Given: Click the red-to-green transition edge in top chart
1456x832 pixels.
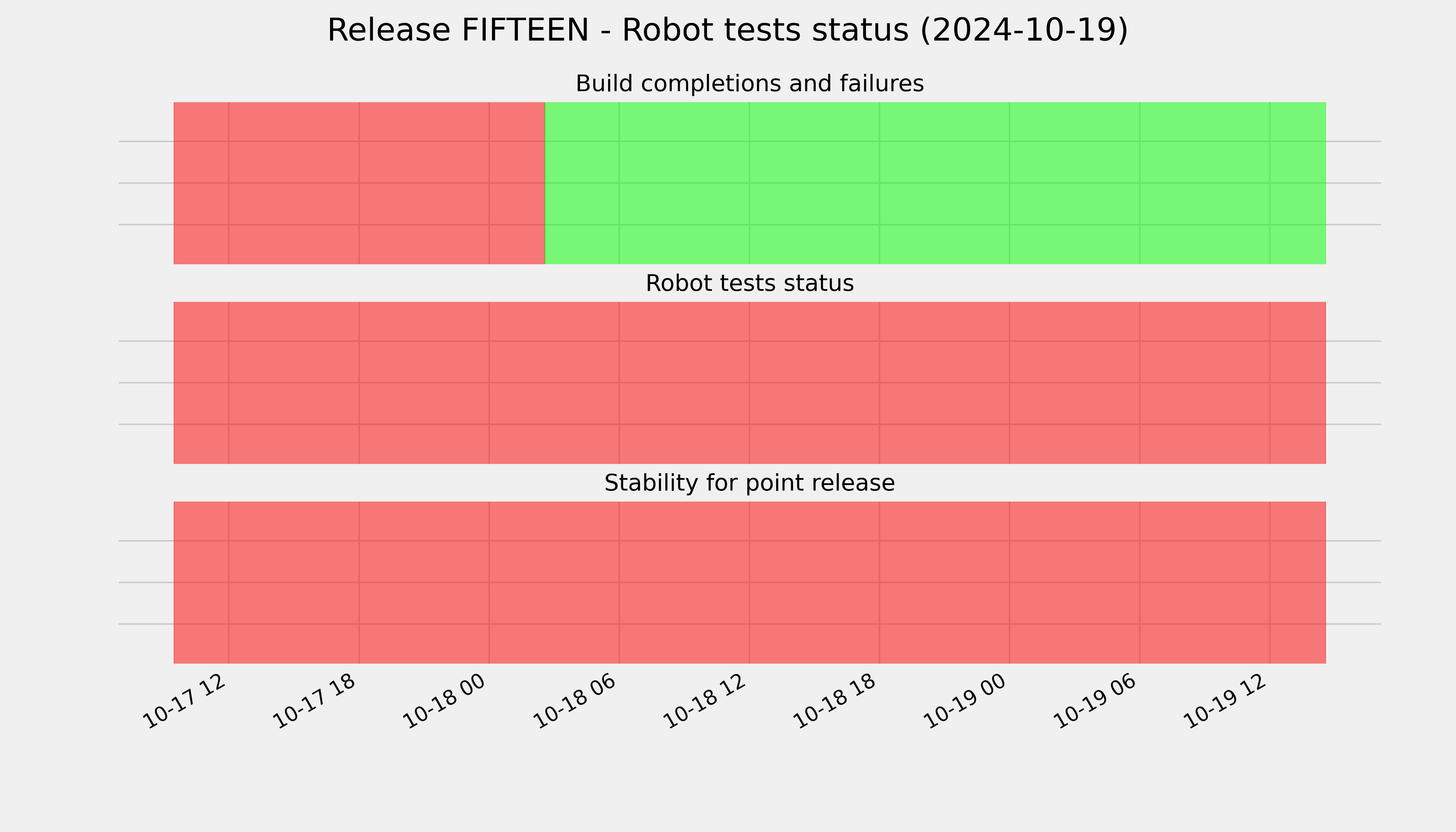Looking at the screenshot, I should pos(545,183).
